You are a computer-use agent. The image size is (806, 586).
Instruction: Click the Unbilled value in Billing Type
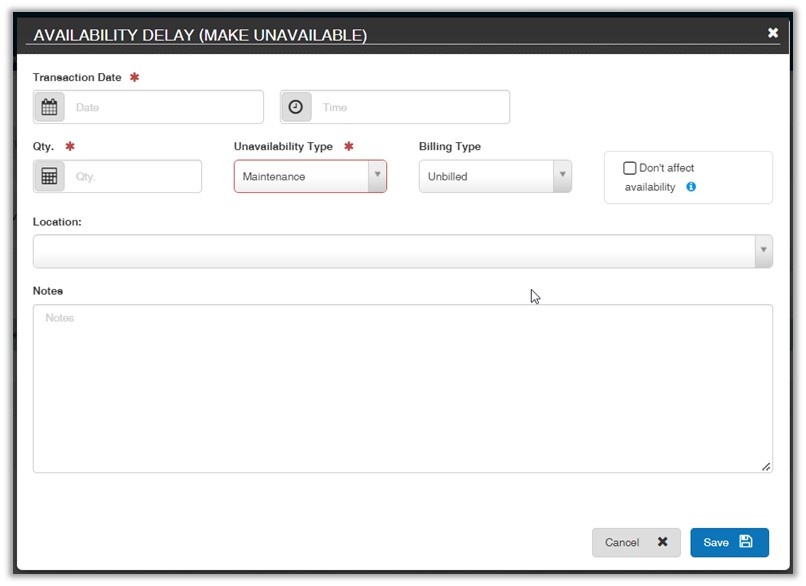(485, 176)
